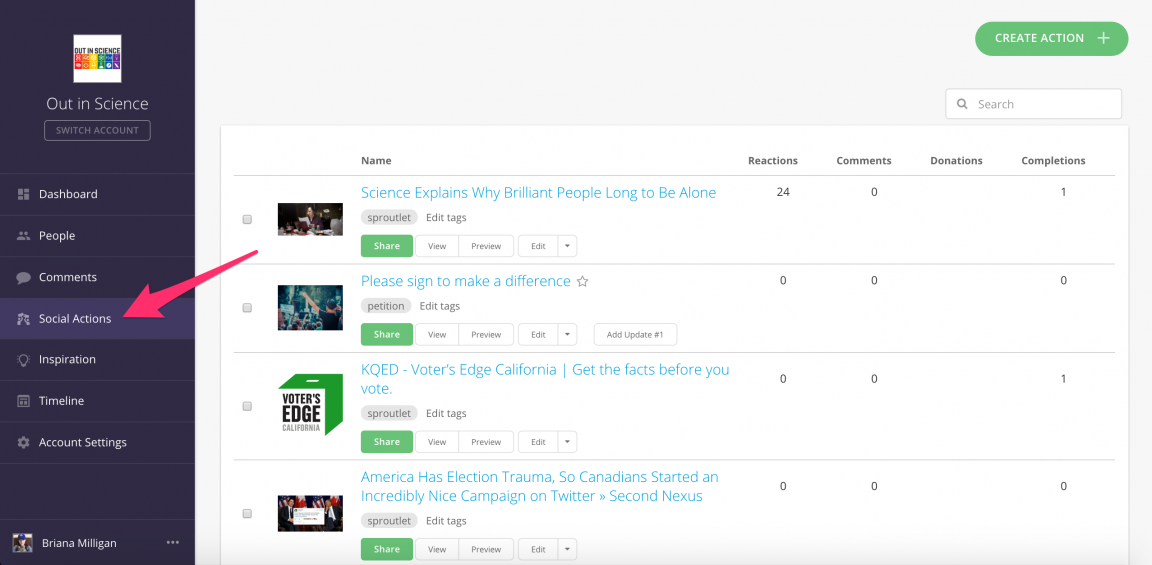Star the 'Please sign to make a difference' action
Viewport: 1152px width, 565px height.
(583, 282)
